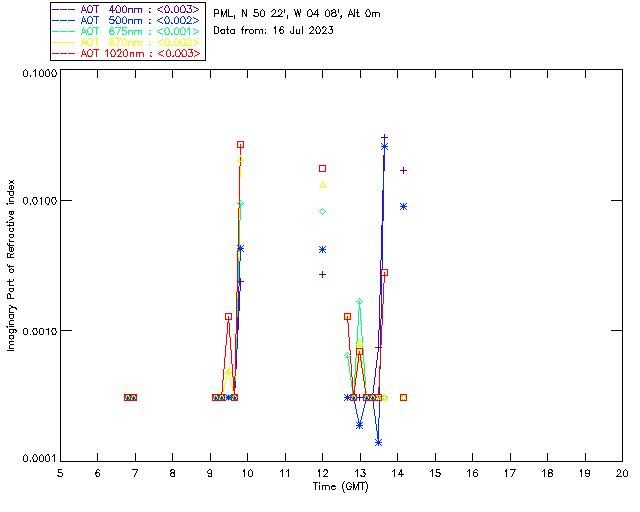The image size is (640, 512).
Task: Click the x-axis tick label 15
Action: [435, 473]
